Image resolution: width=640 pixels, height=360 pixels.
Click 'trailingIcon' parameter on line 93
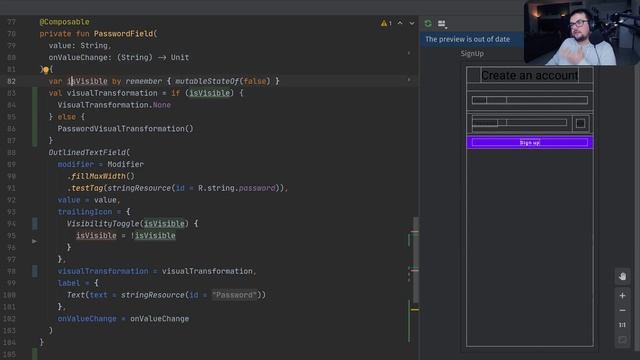point(85,212)
